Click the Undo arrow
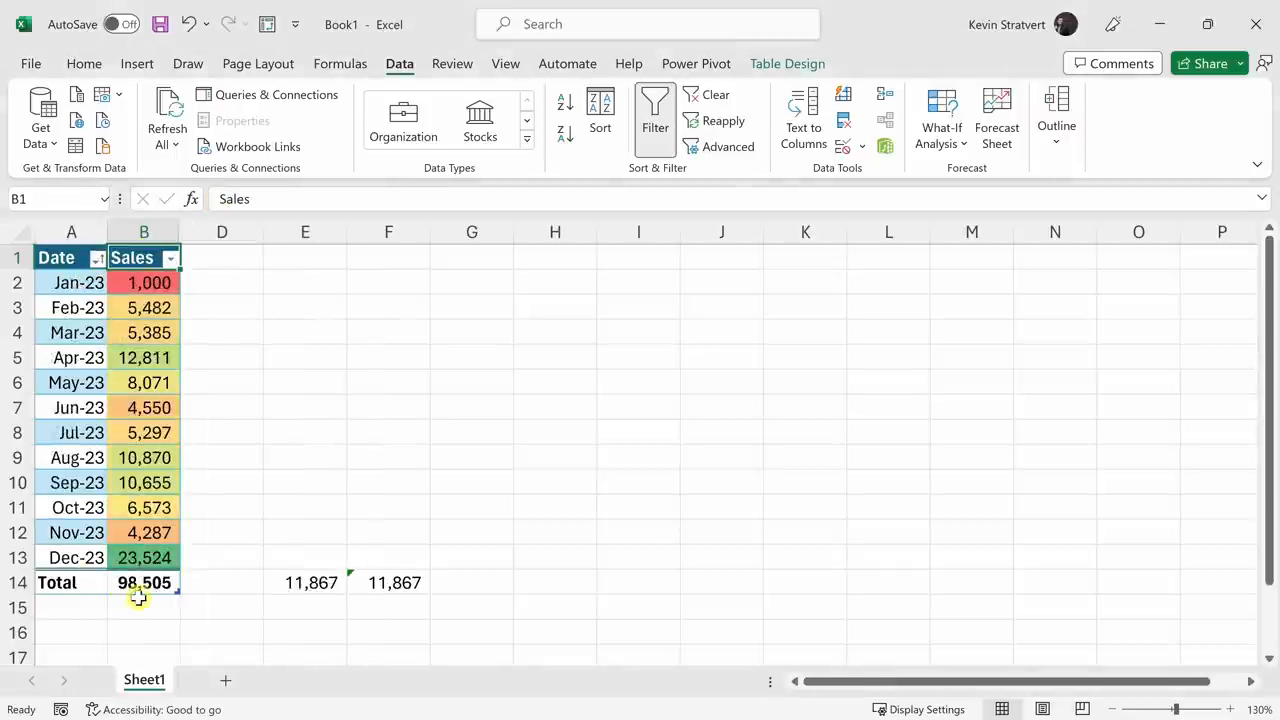 click(x=188, y=24)
